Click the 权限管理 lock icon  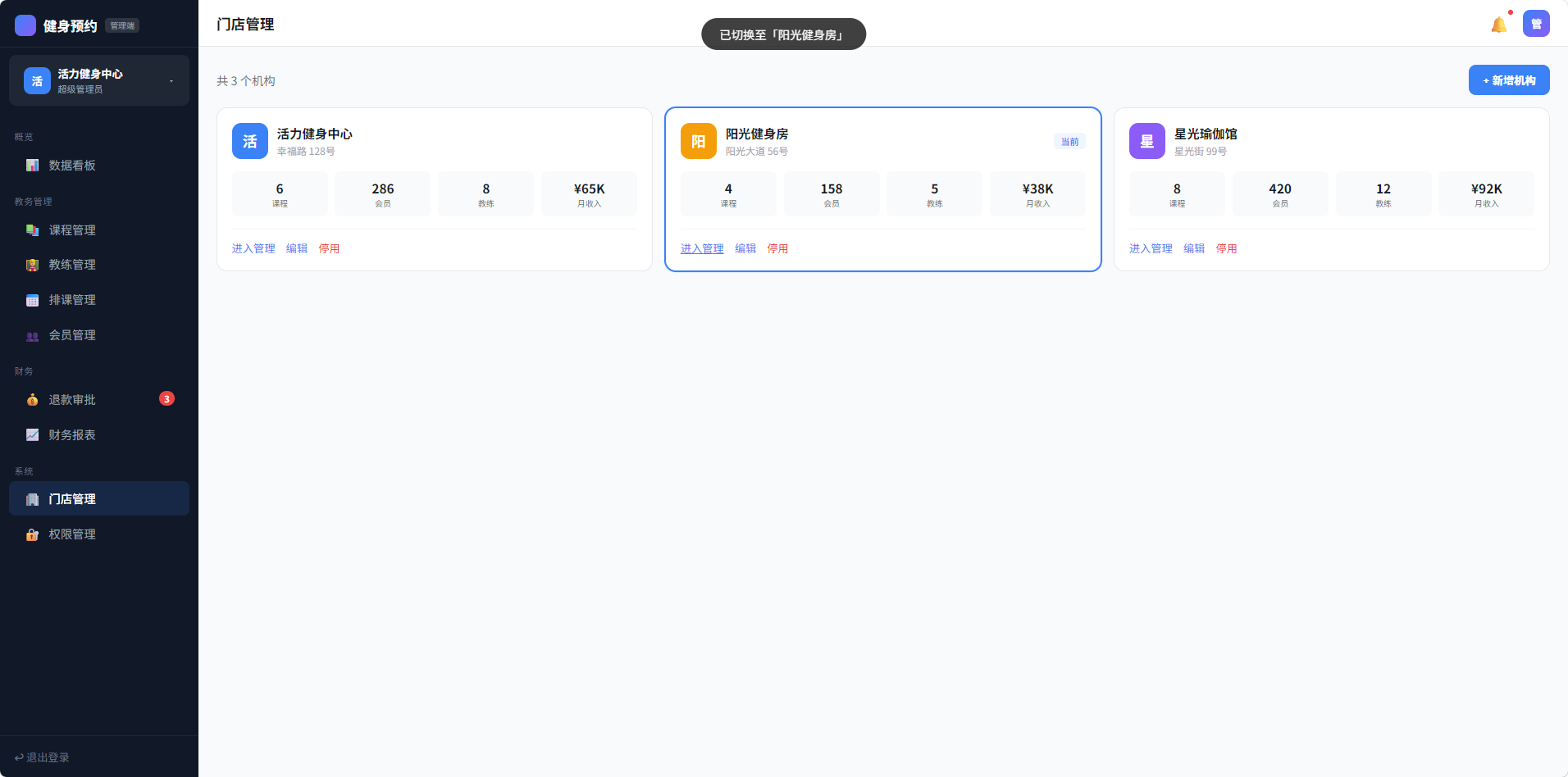pyautogui.click(x=32, y=534)
